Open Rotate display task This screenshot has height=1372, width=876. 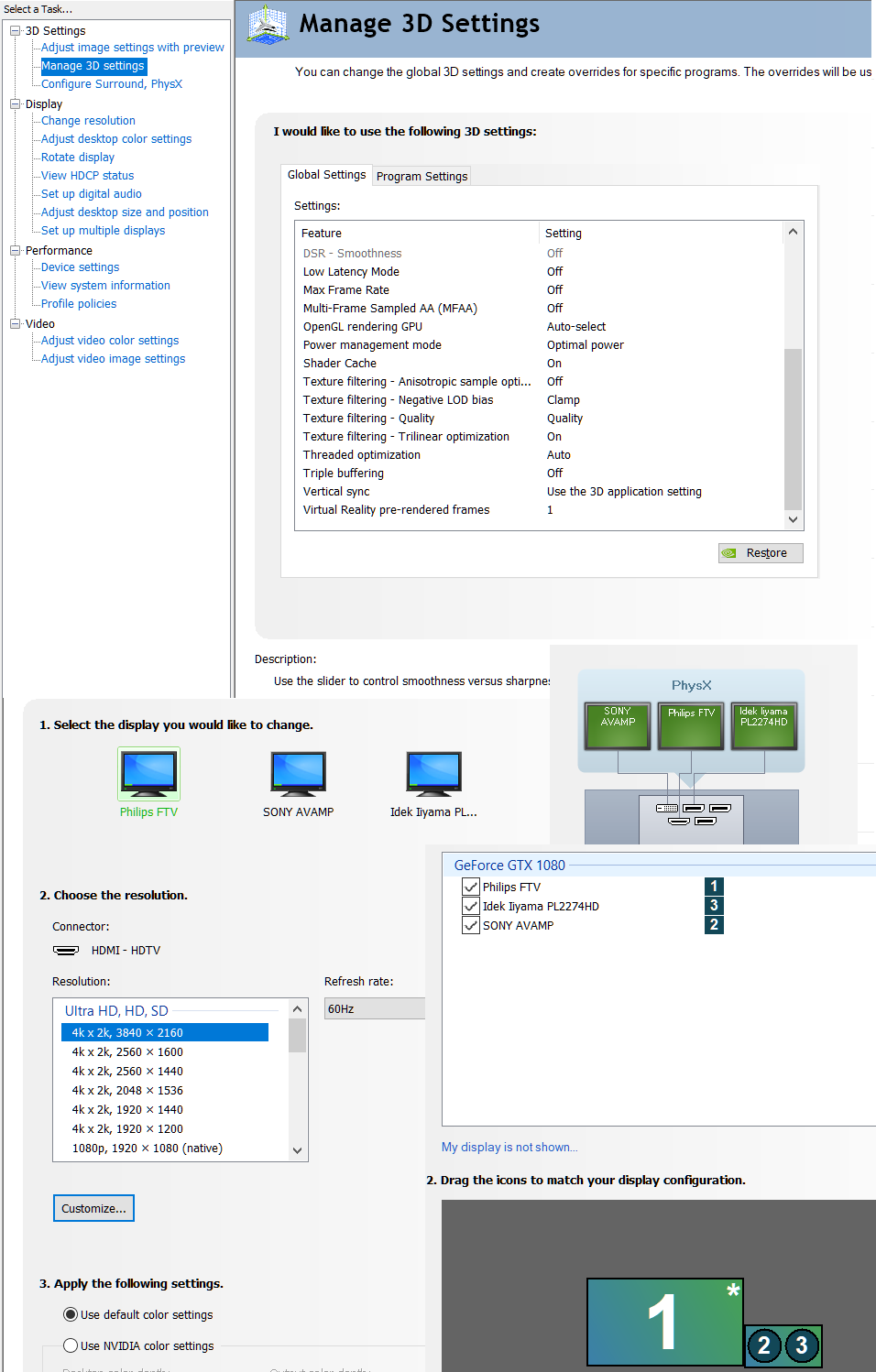pos(78,158)
